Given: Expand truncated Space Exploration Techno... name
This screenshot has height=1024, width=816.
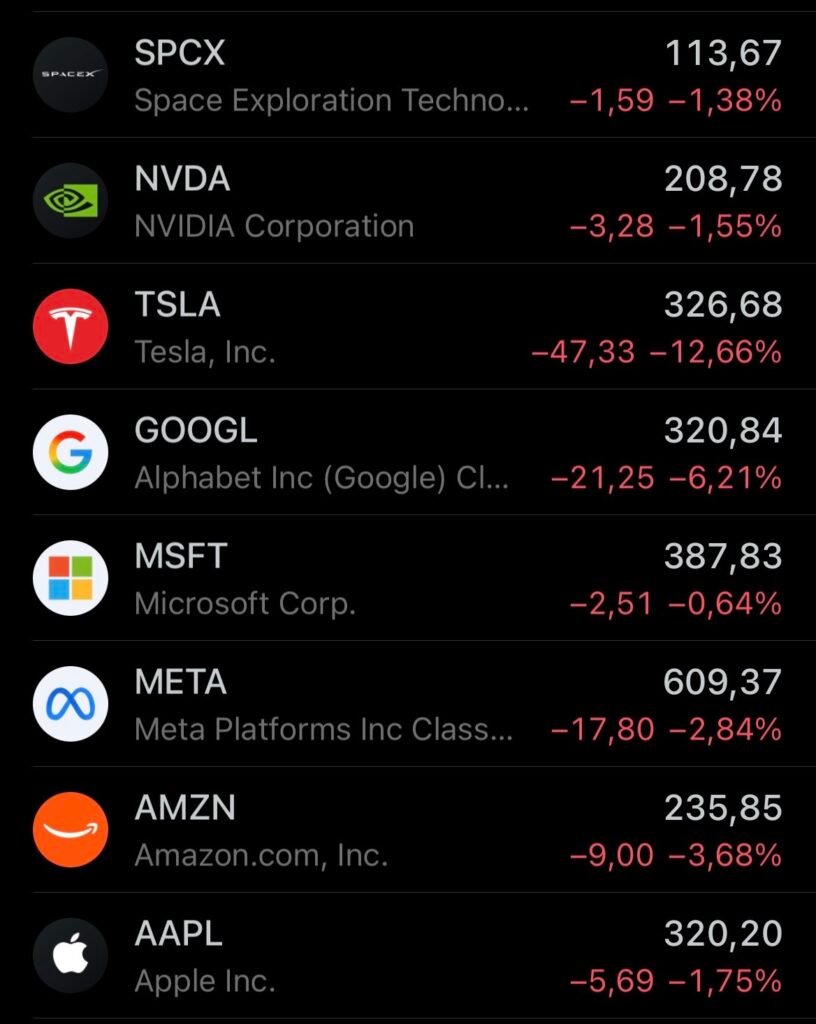Looking at the screenshot, I should pyautogui.click(x=332, y=101).
